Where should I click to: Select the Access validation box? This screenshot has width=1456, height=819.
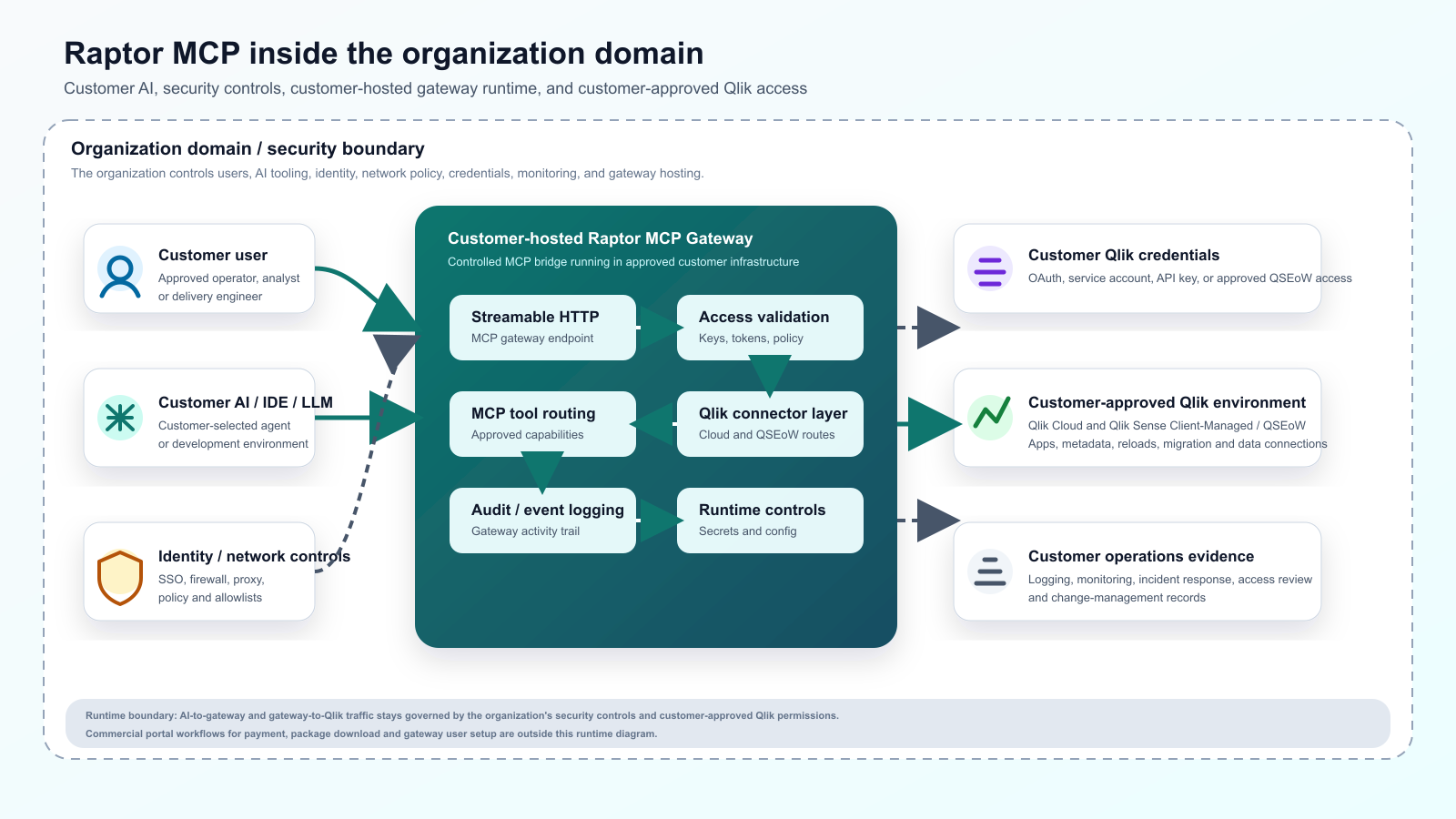[x=770, y=328]
